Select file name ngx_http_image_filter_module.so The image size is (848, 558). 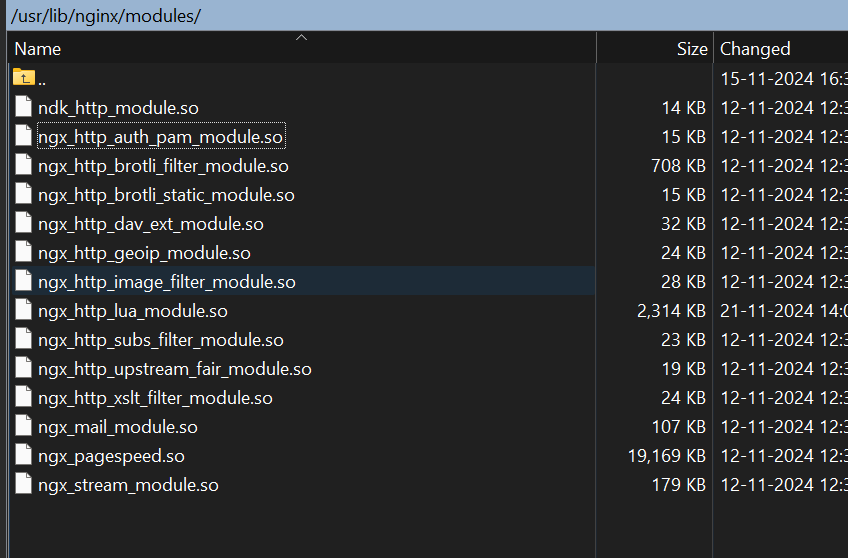tap(167, 282)
